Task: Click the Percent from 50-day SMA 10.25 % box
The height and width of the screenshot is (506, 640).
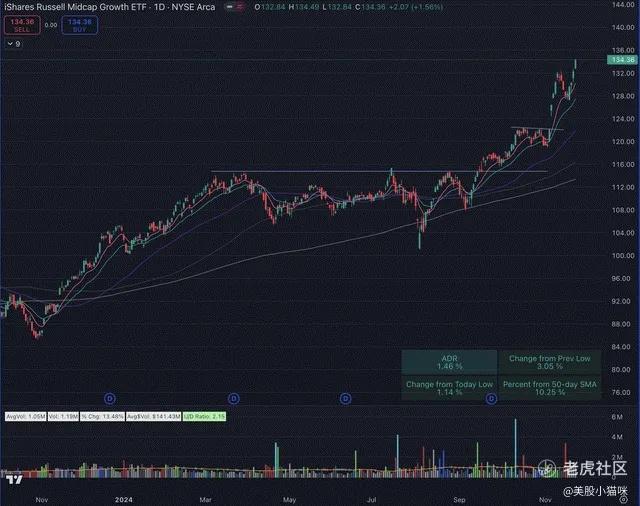Action: pos(549,388)
